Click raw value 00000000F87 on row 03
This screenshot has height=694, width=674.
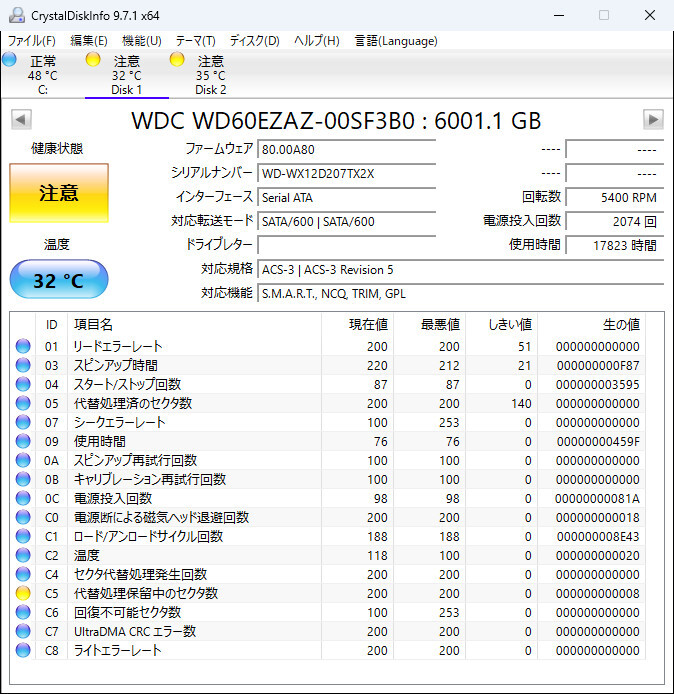[x=598, y=365]
